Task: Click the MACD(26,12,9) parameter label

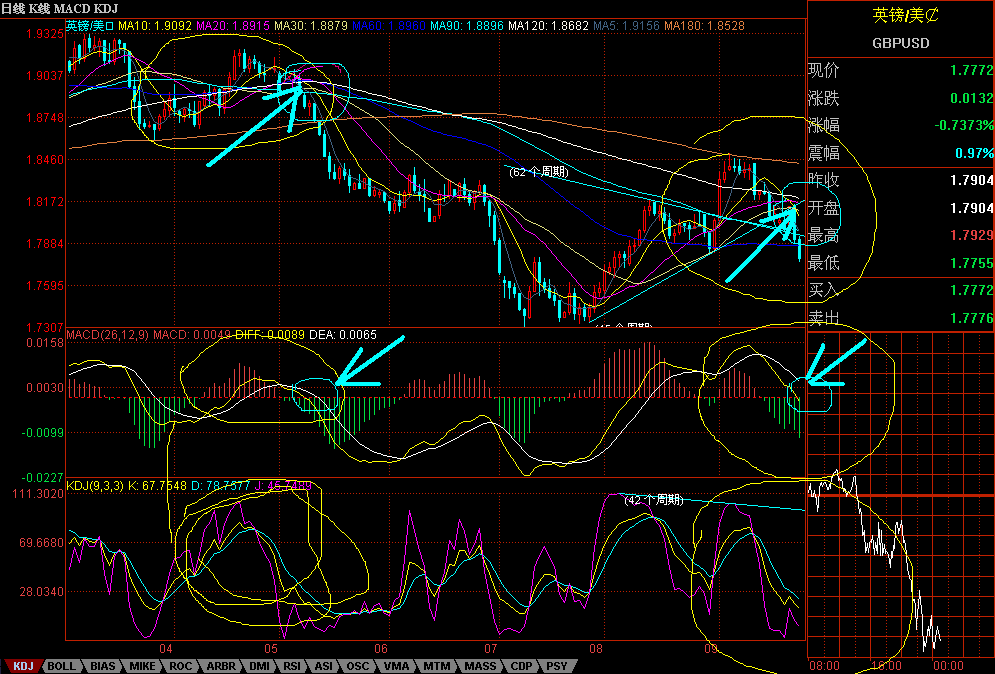Action: coord(107,334)
